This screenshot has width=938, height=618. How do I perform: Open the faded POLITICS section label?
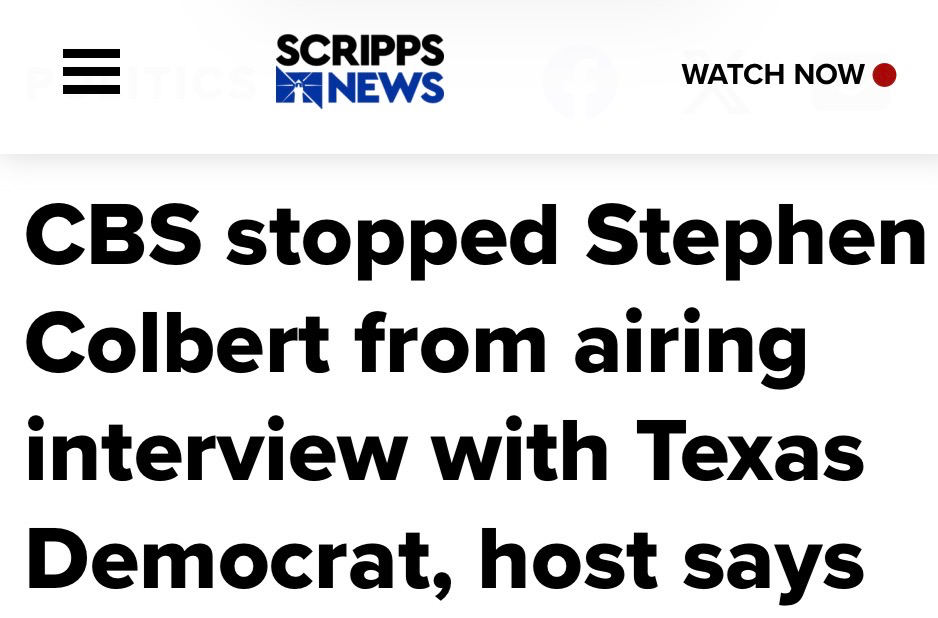coord(141,83)
